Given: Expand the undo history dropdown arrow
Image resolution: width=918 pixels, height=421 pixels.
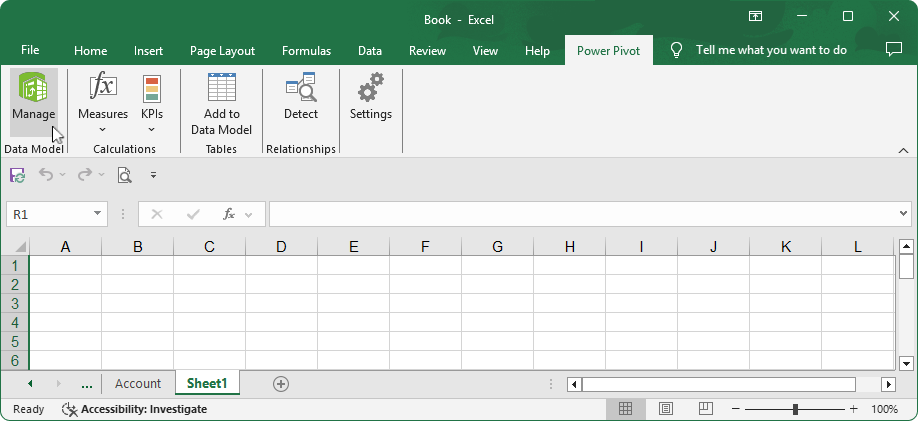Looking at the screenshot, I should [x=63, y=174].
